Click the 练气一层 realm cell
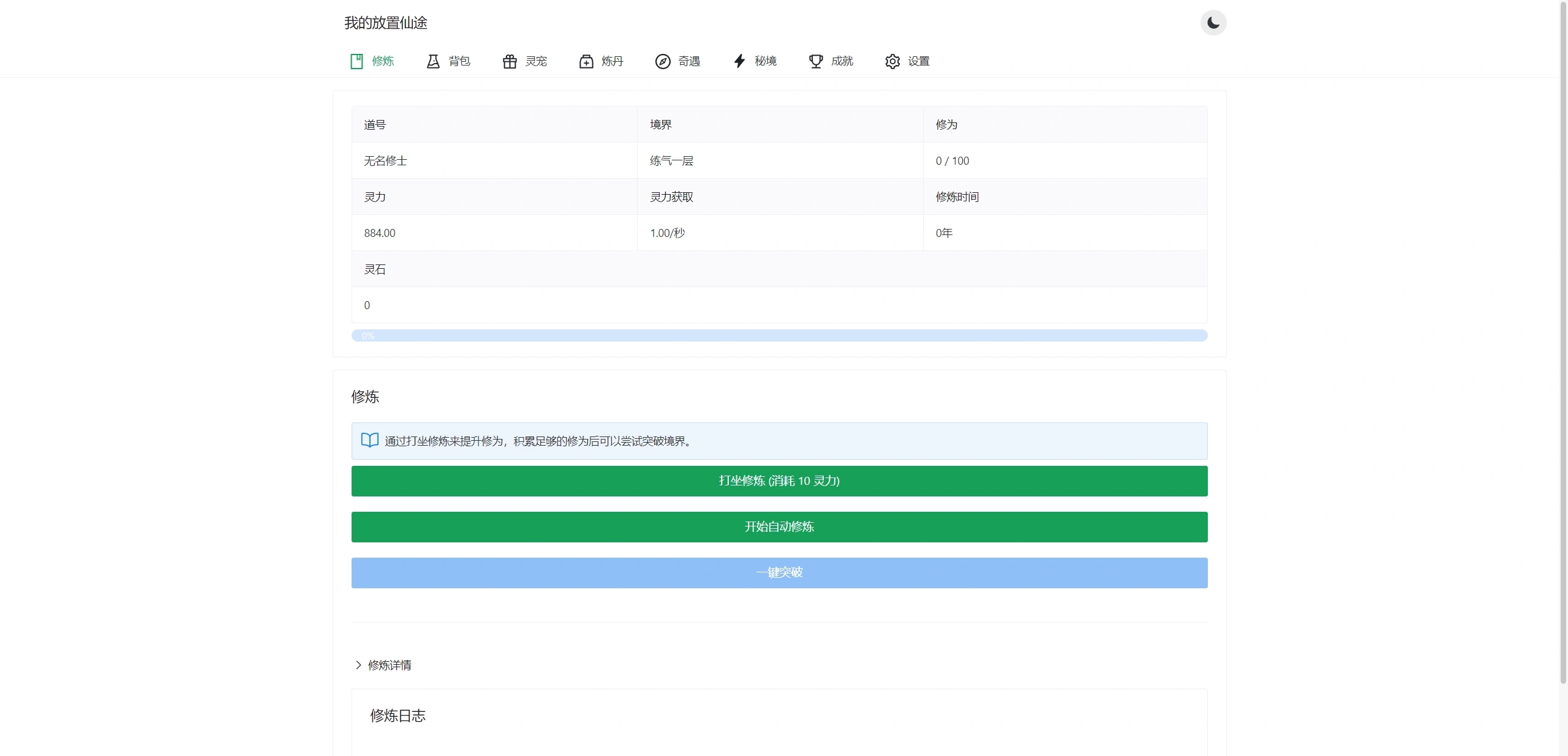Viewport: 1568px width, 756px height. (780, 160)
